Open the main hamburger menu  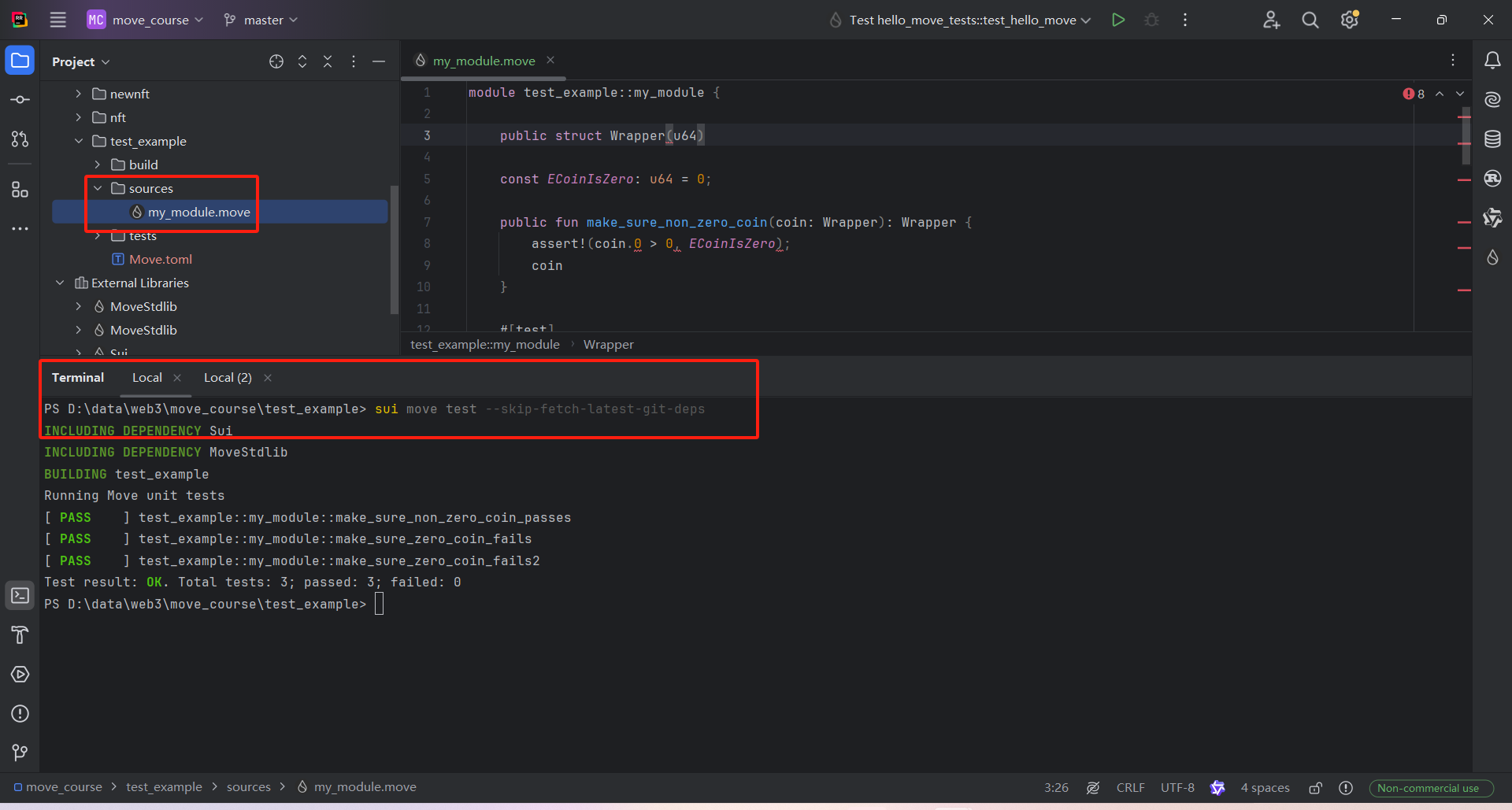[57, 20]
